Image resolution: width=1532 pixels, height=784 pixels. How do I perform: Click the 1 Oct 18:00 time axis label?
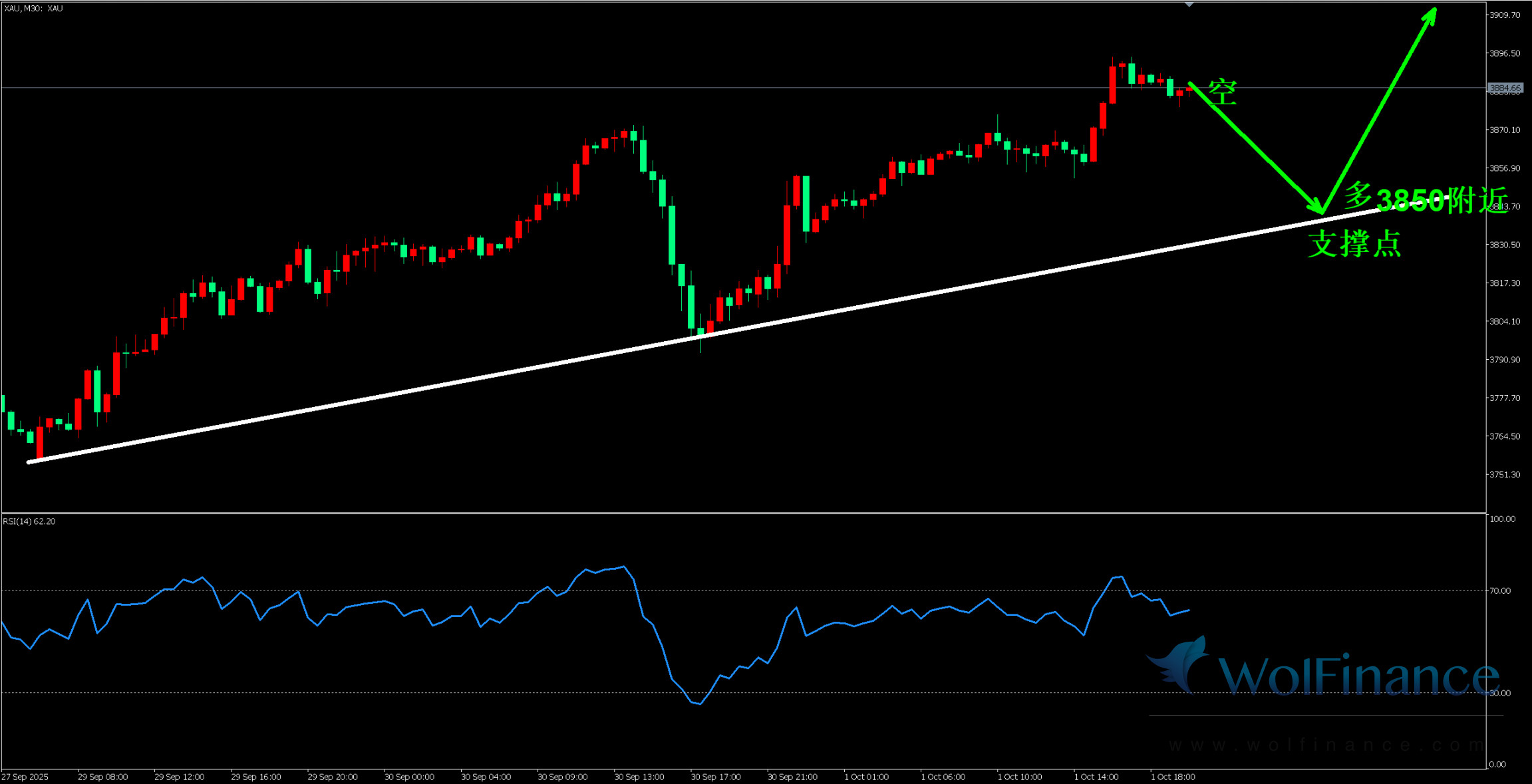click(1173, 777)
